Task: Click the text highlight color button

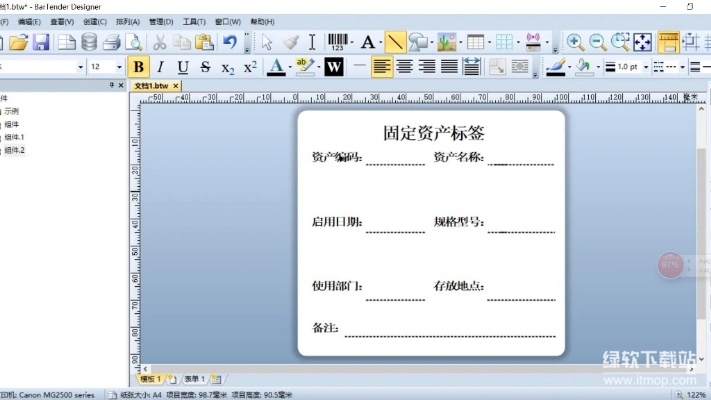Action: pyautogui.click(x=305, y=67)
